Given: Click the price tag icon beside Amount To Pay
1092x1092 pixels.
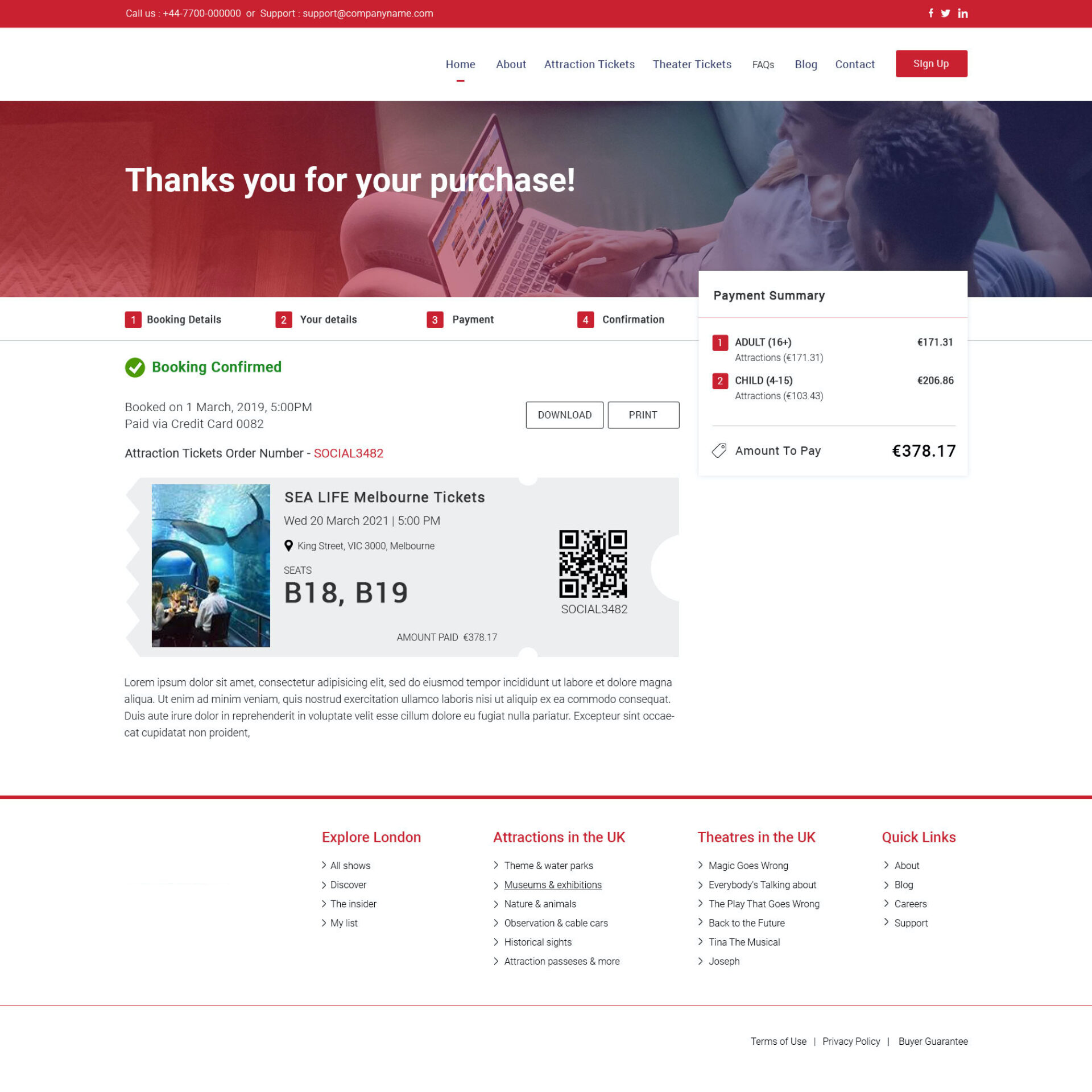Looking at the screenshot, I should [719, 451].
